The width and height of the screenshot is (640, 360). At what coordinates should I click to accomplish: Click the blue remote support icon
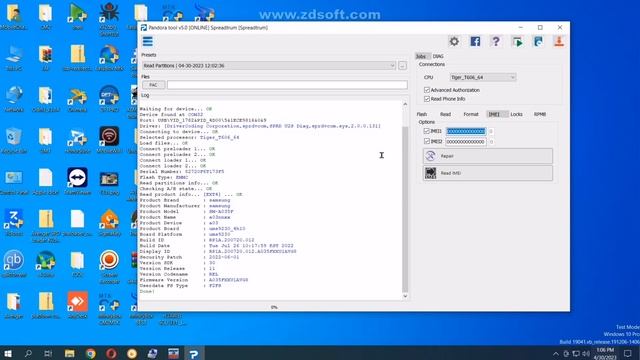538,41
